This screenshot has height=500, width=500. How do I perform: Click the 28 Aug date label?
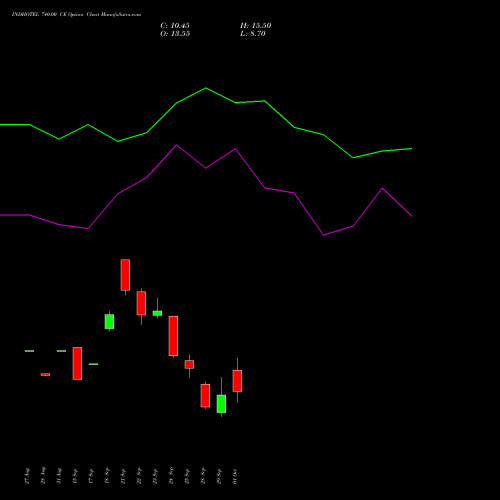[x=43, y=476]
